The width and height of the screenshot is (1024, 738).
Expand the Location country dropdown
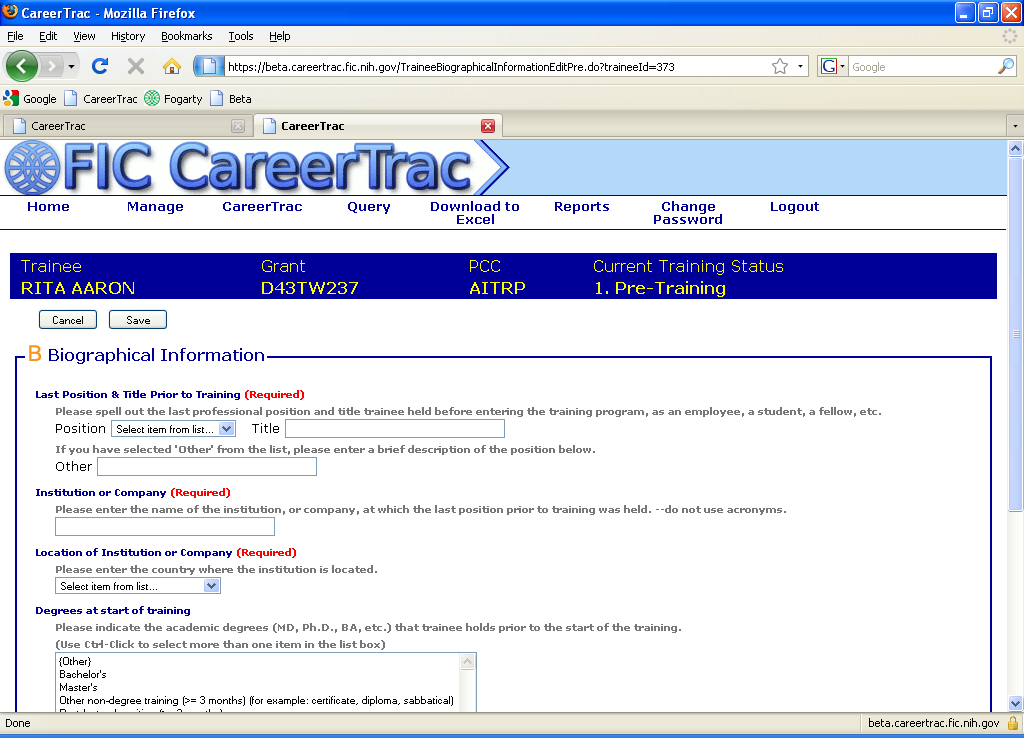(138, 586)
